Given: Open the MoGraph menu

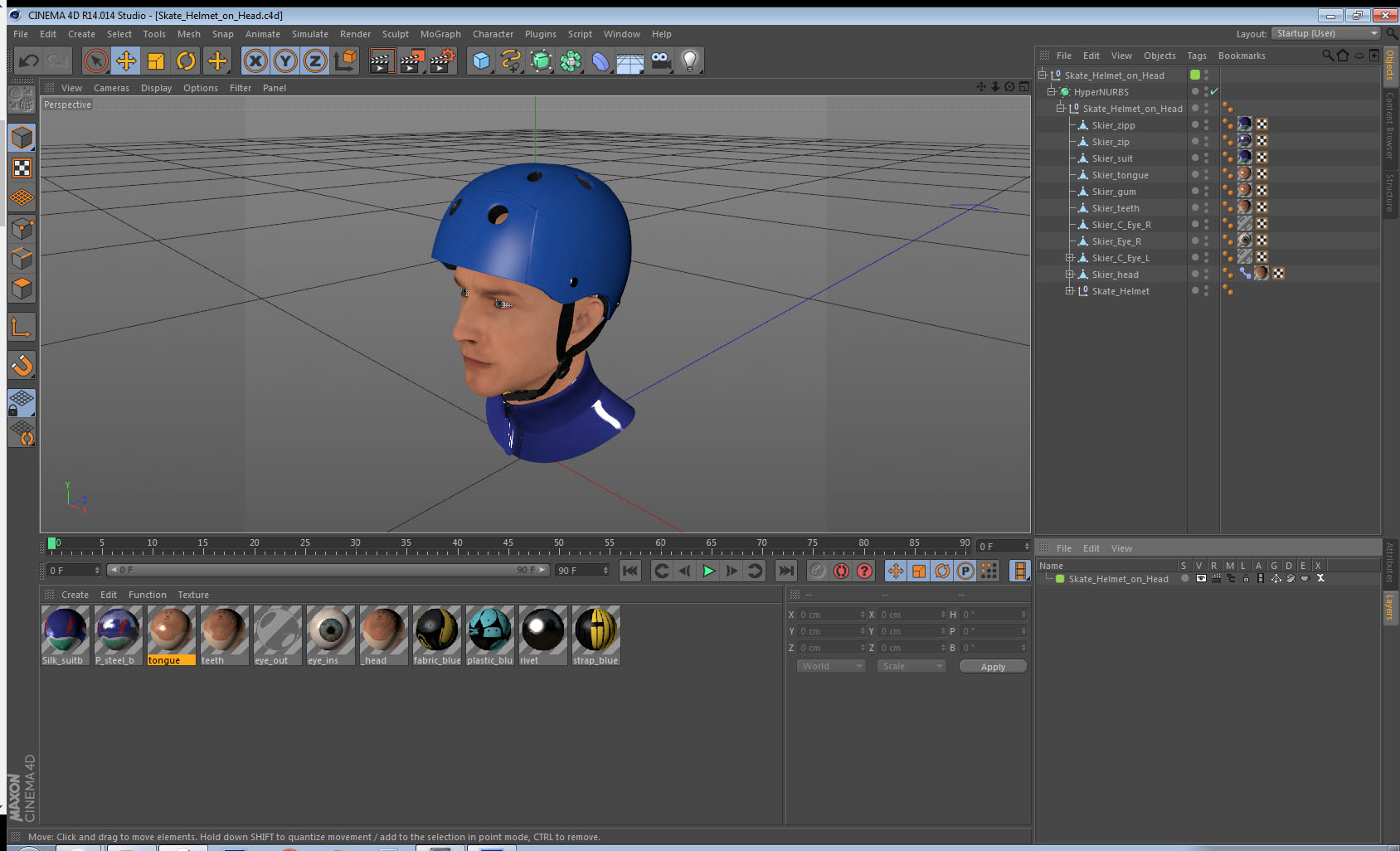Looking at the screenshot, I should click(x=440, y=34).
